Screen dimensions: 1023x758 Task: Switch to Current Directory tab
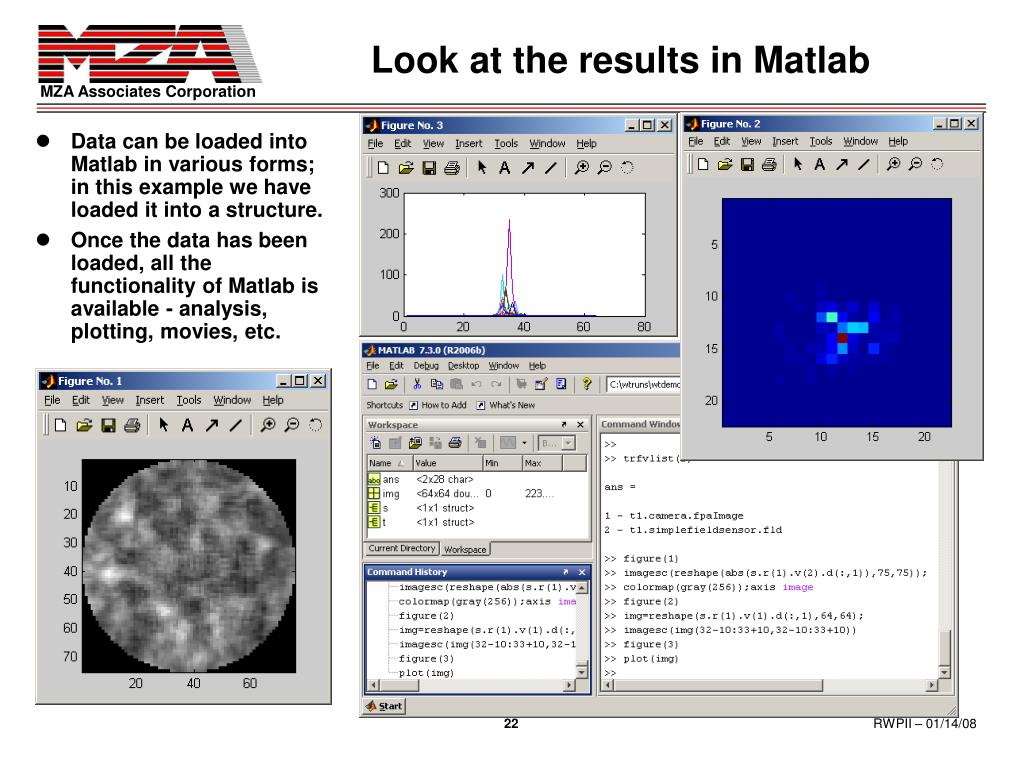click(401, 549)
